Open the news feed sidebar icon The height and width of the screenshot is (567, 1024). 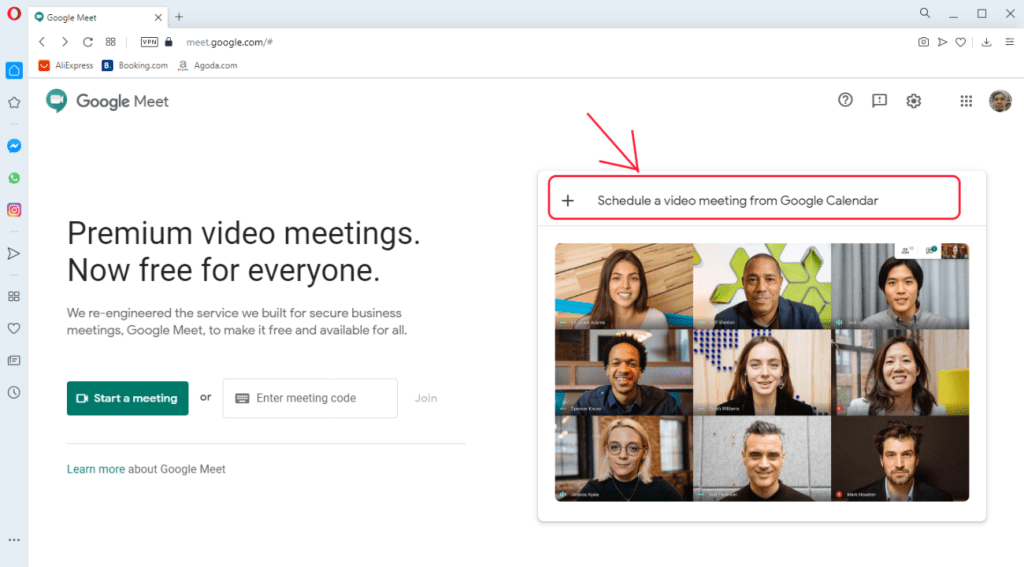click(14, 361)
